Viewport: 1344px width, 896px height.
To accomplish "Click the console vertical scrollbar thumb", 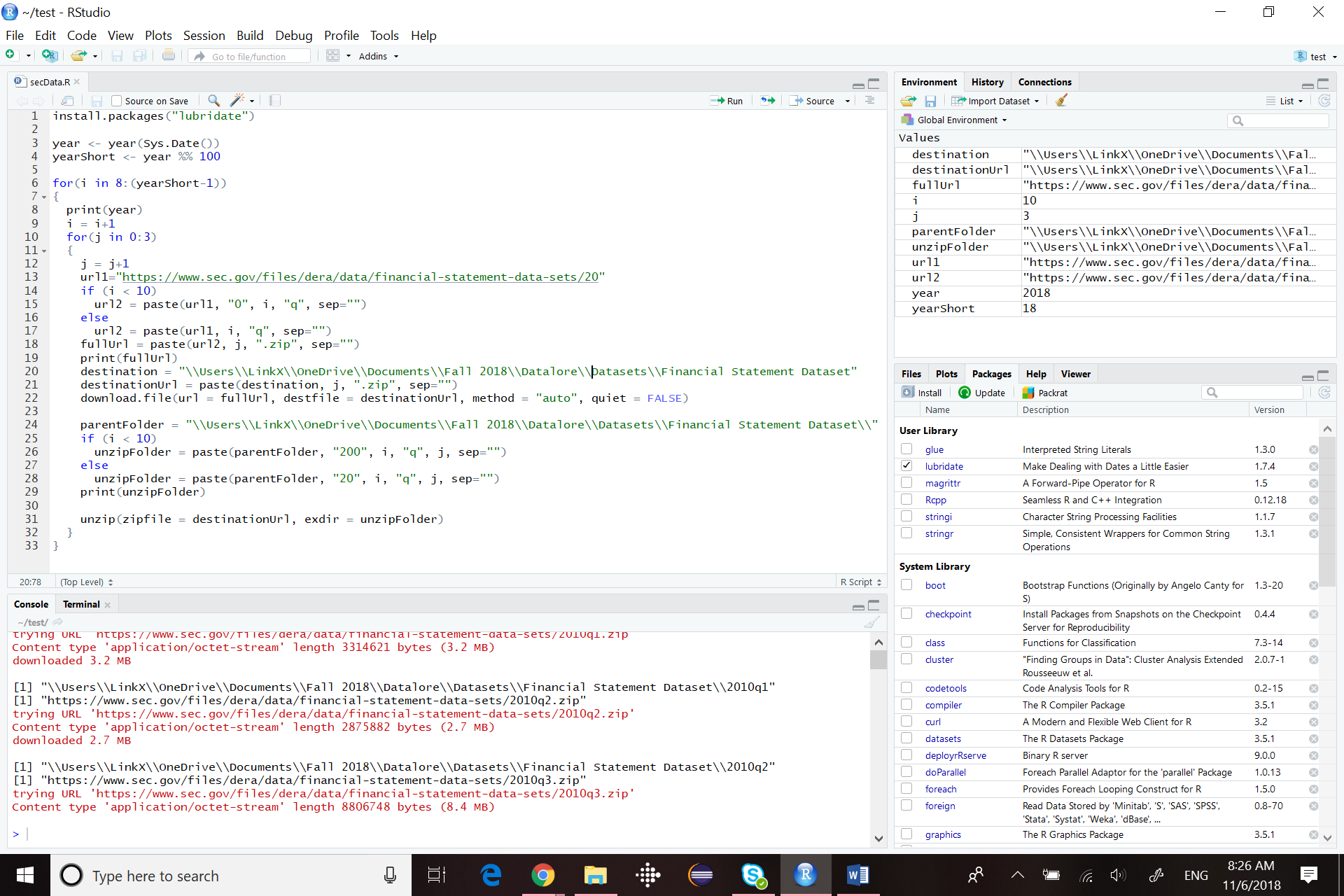I will point(878,659).
